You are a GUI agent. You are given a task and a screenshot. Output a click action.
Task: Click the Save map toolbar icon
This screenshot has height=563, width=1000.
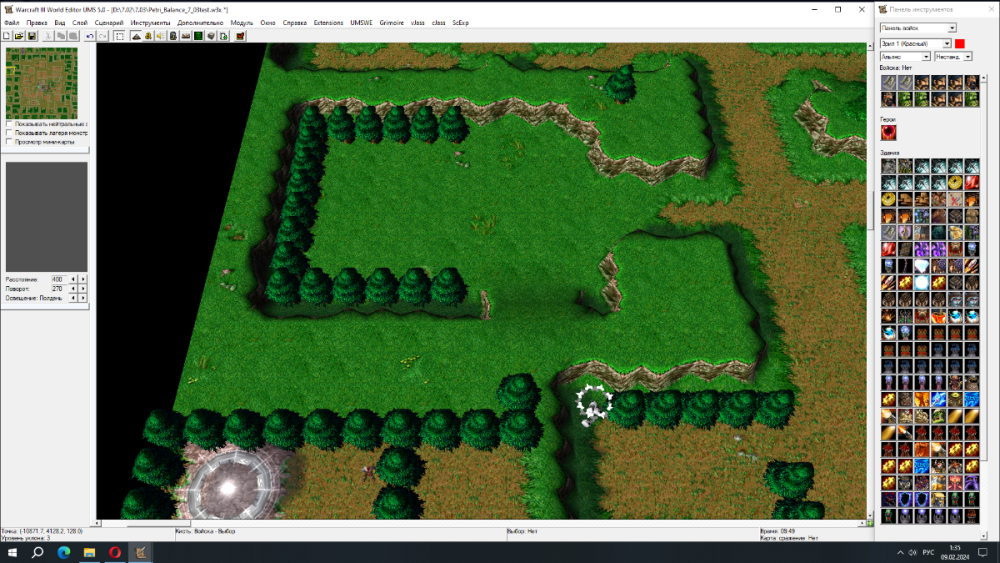tap(32, 36)
